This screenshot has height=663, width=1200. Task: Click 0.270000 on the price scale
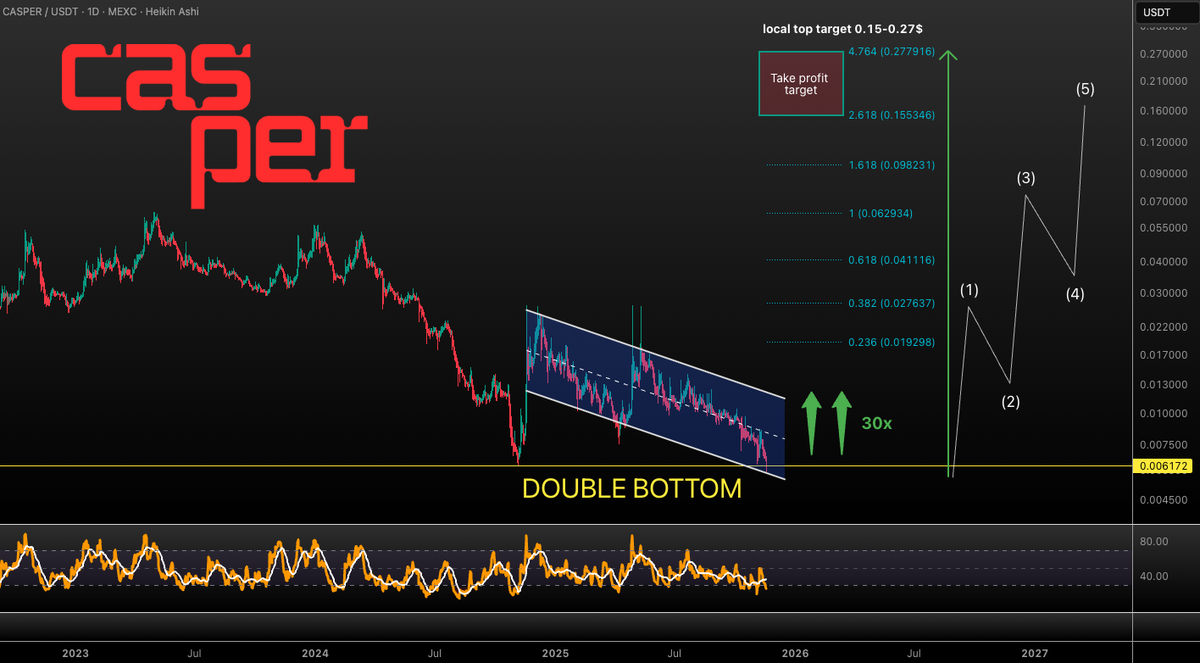[1162, 54]
